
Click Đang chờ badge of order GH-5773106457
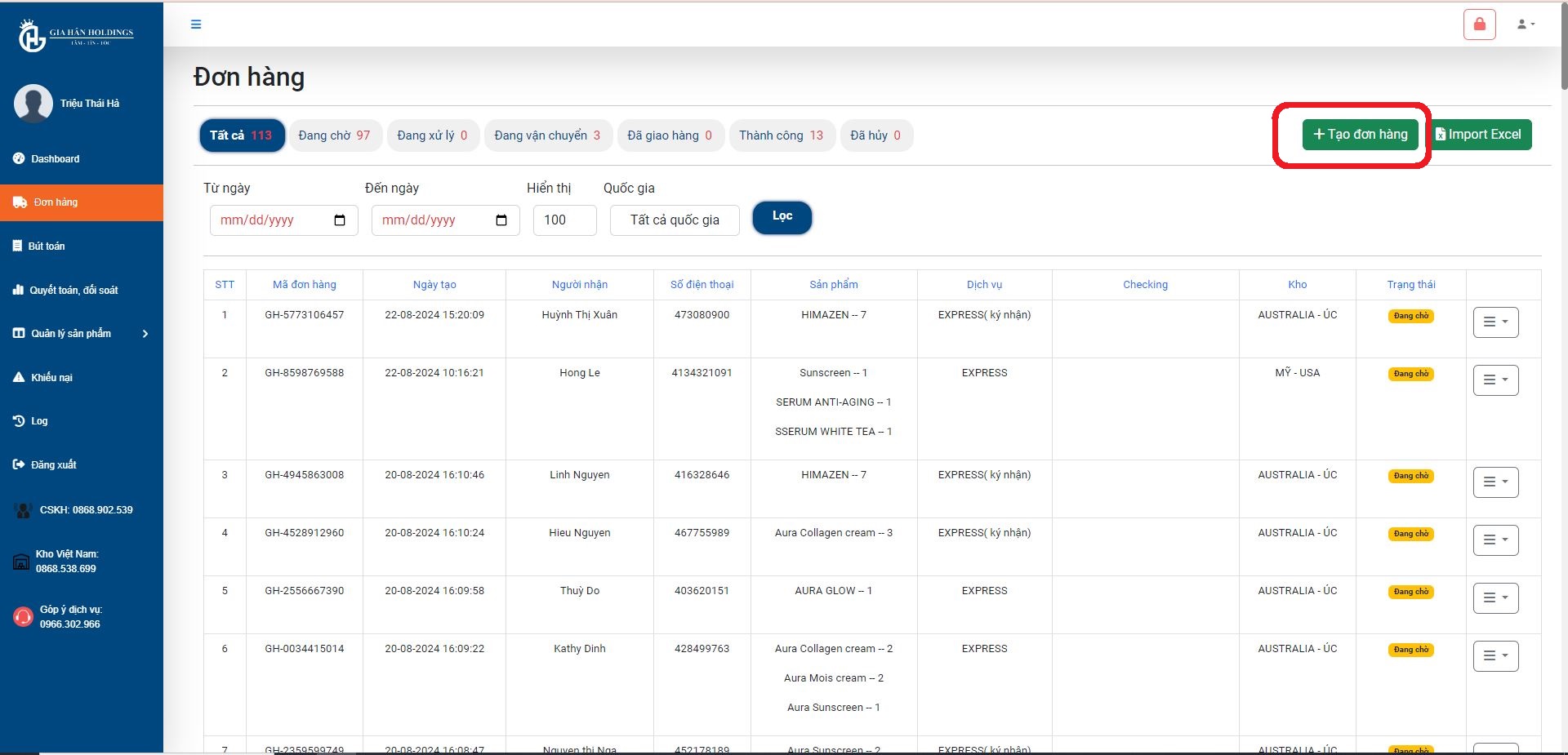[x=1410, y=316]
